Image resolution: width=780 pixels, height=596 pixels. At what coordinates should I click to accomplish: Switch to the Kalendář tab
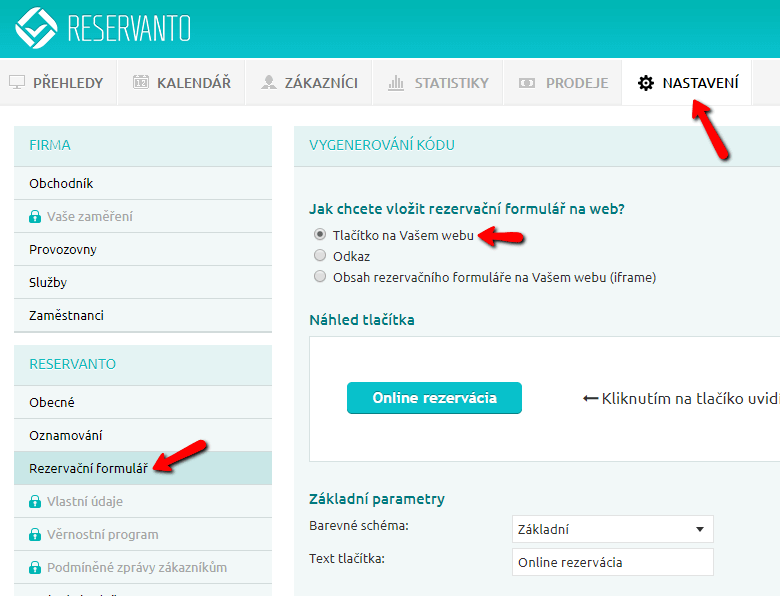(x=182, y=83)
